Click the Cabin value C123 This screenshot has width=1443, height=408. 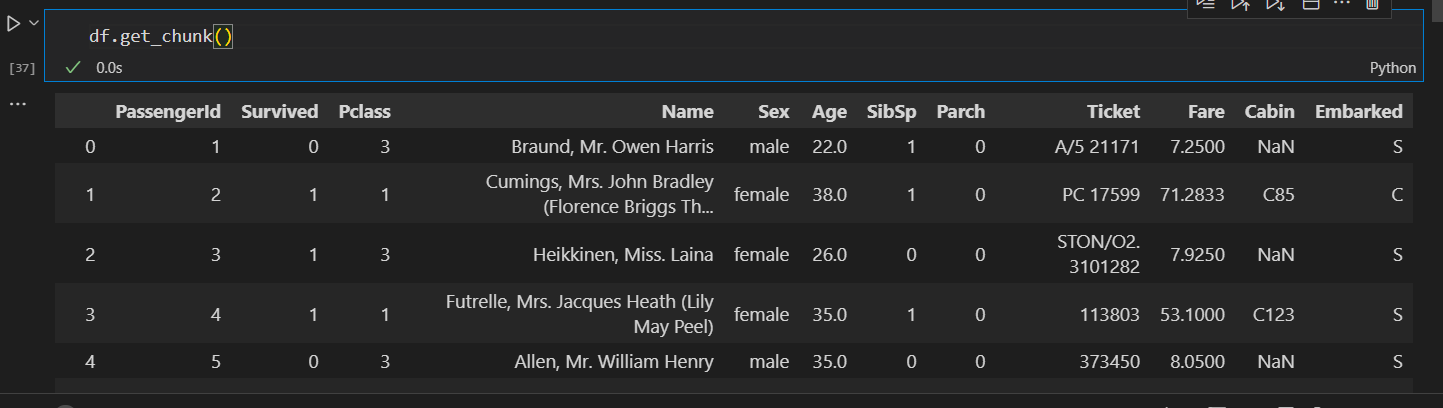point(1273,315)
